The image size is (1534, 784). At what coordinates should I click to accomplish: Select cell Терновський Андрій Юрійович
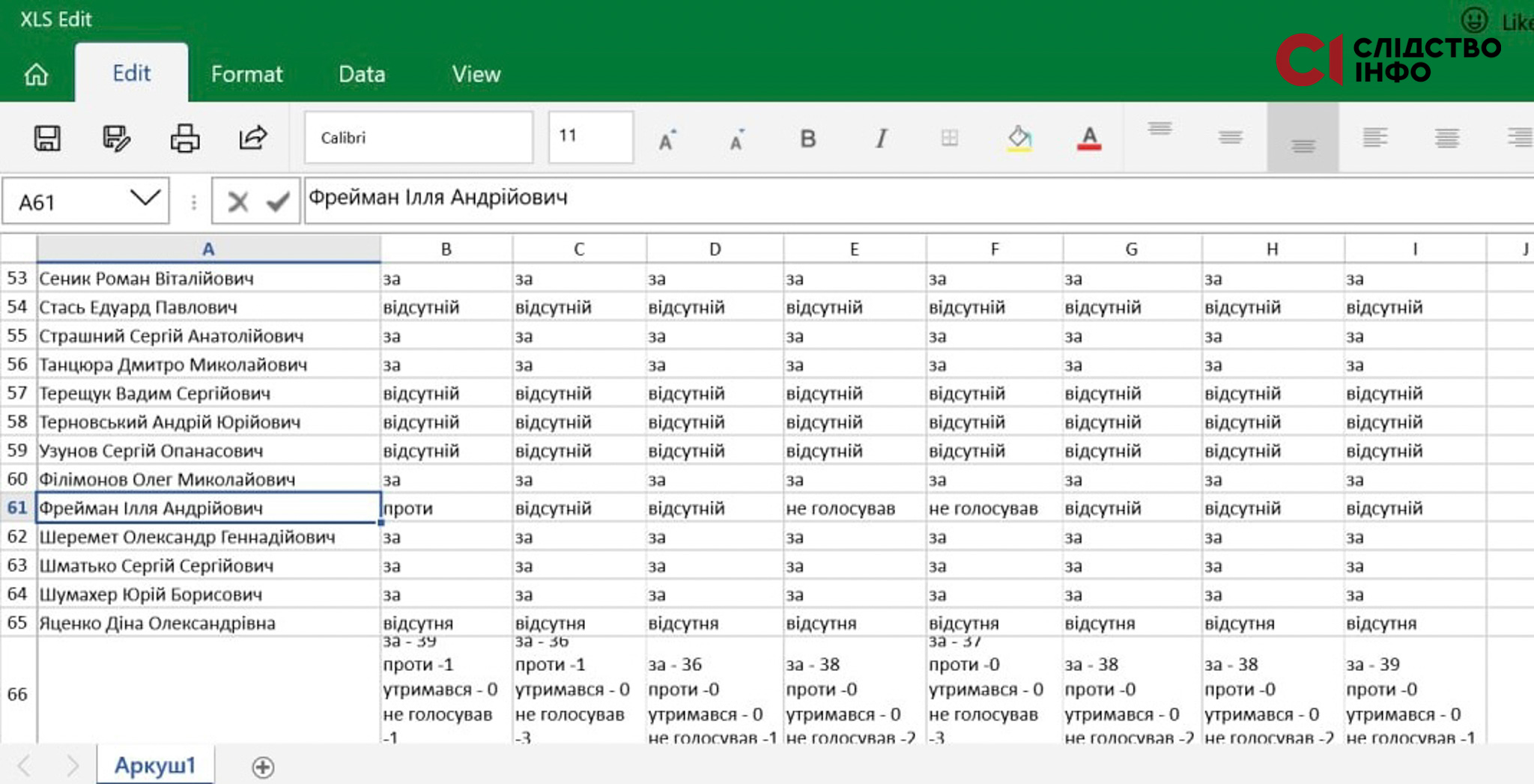209,422
